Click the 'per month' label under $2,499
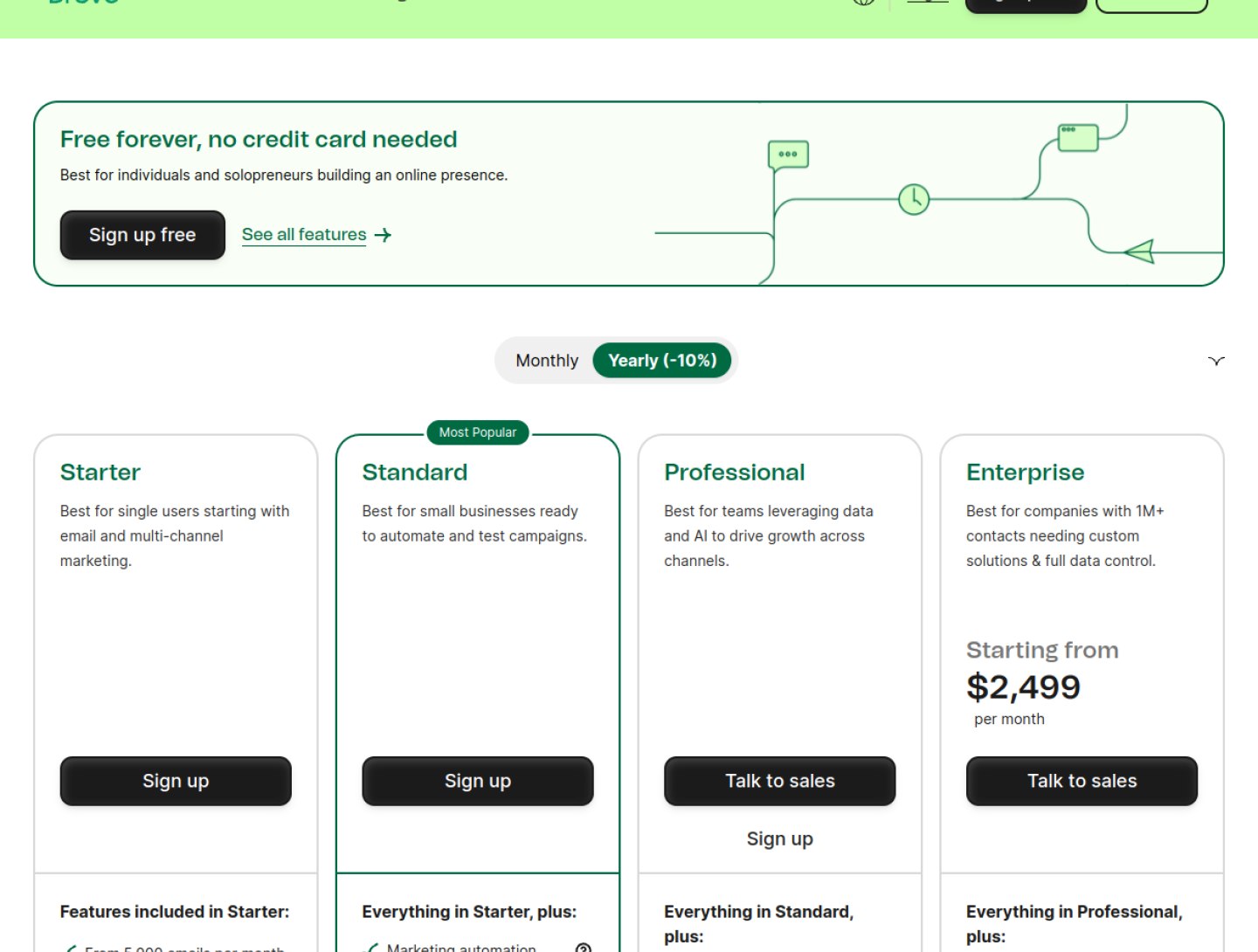 point(1009,720)
